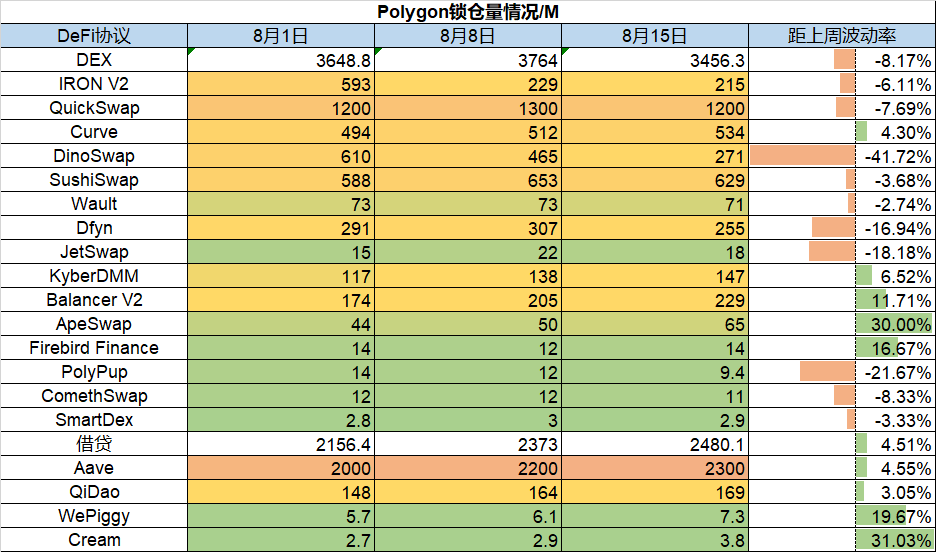Select the 'PolyPup' row label
Viewport: 936px width, 552px height.
(94, 372)
